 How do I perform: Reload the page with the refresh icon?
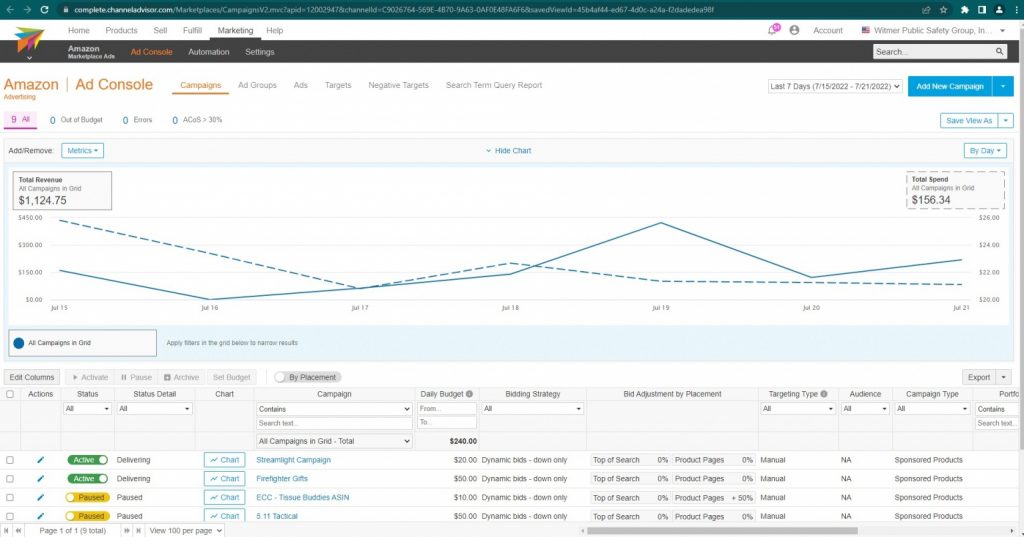(x=44, y=10)
